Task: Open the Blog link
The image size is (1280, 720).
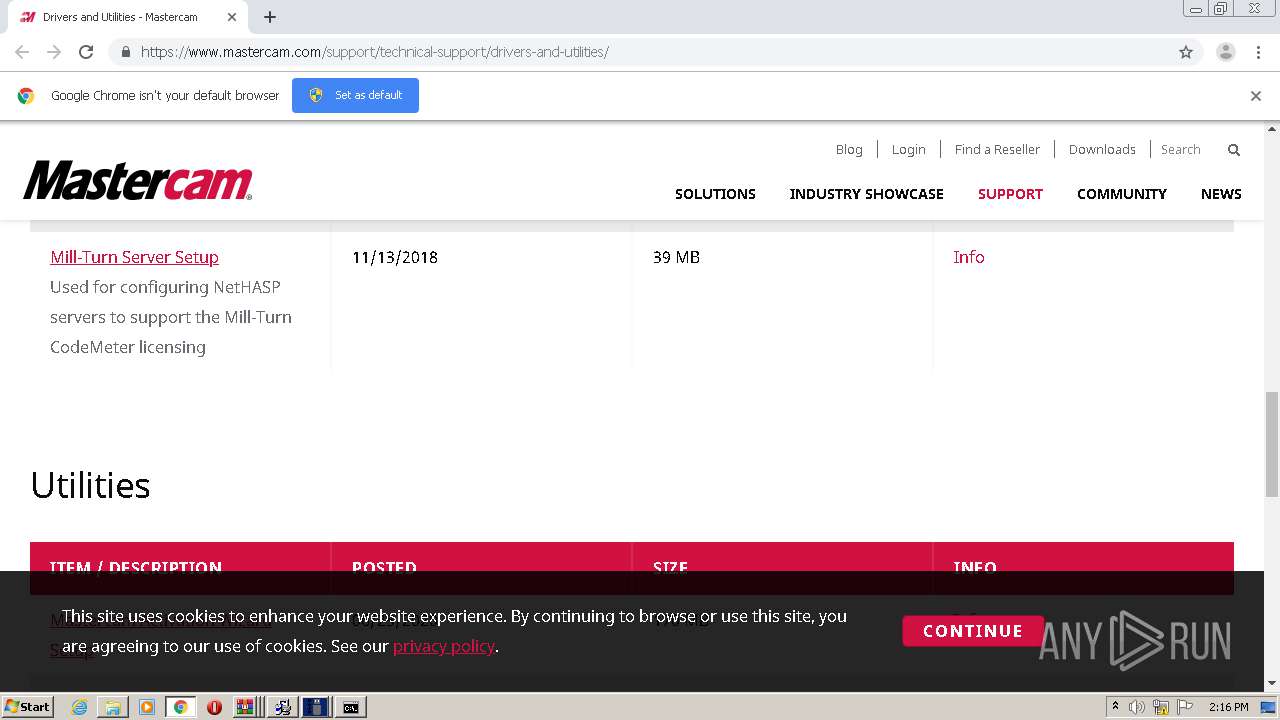Action: click(x=849, y=149)
